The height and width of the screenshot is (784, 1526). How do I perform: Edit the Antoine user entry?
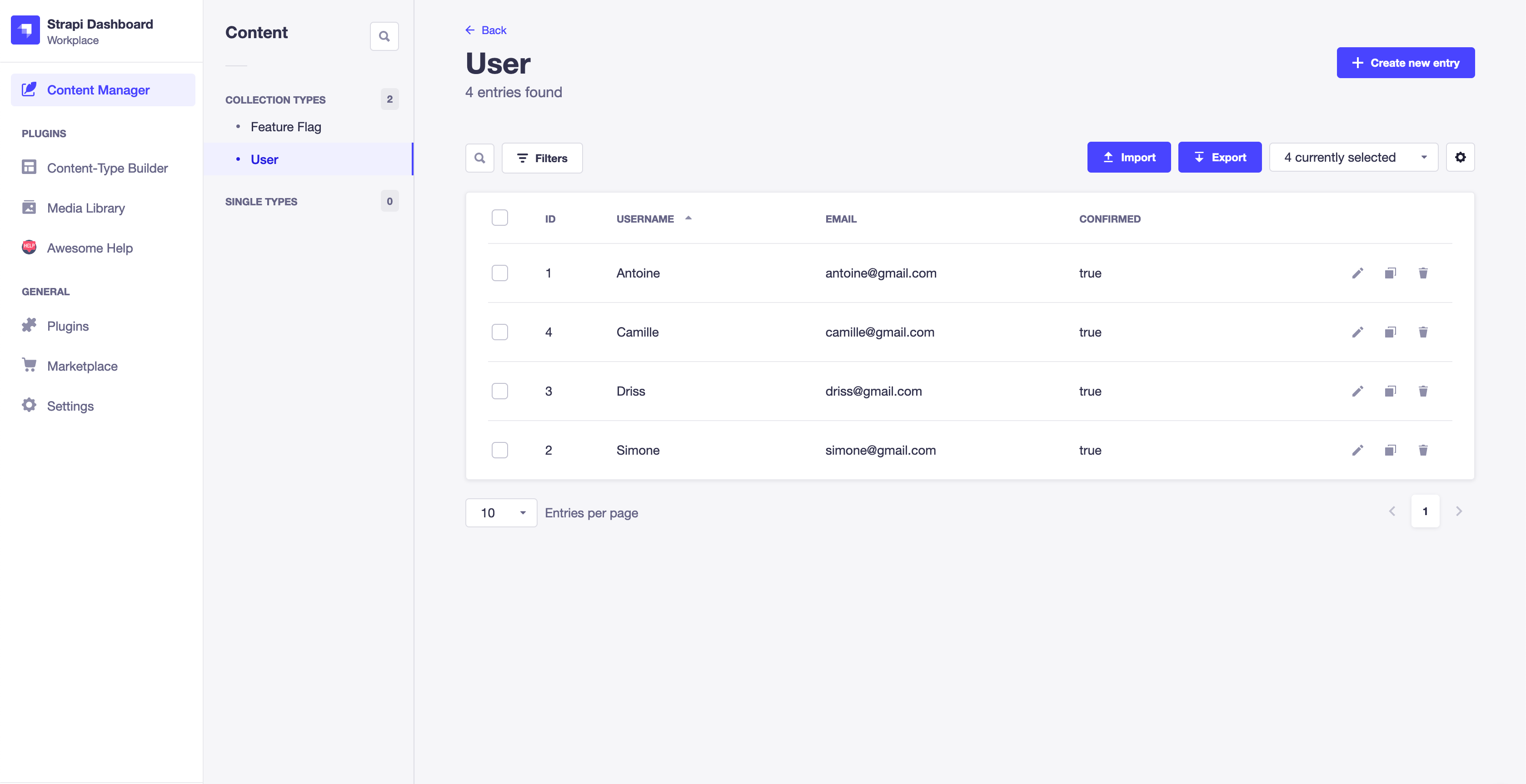[1358, 273]
